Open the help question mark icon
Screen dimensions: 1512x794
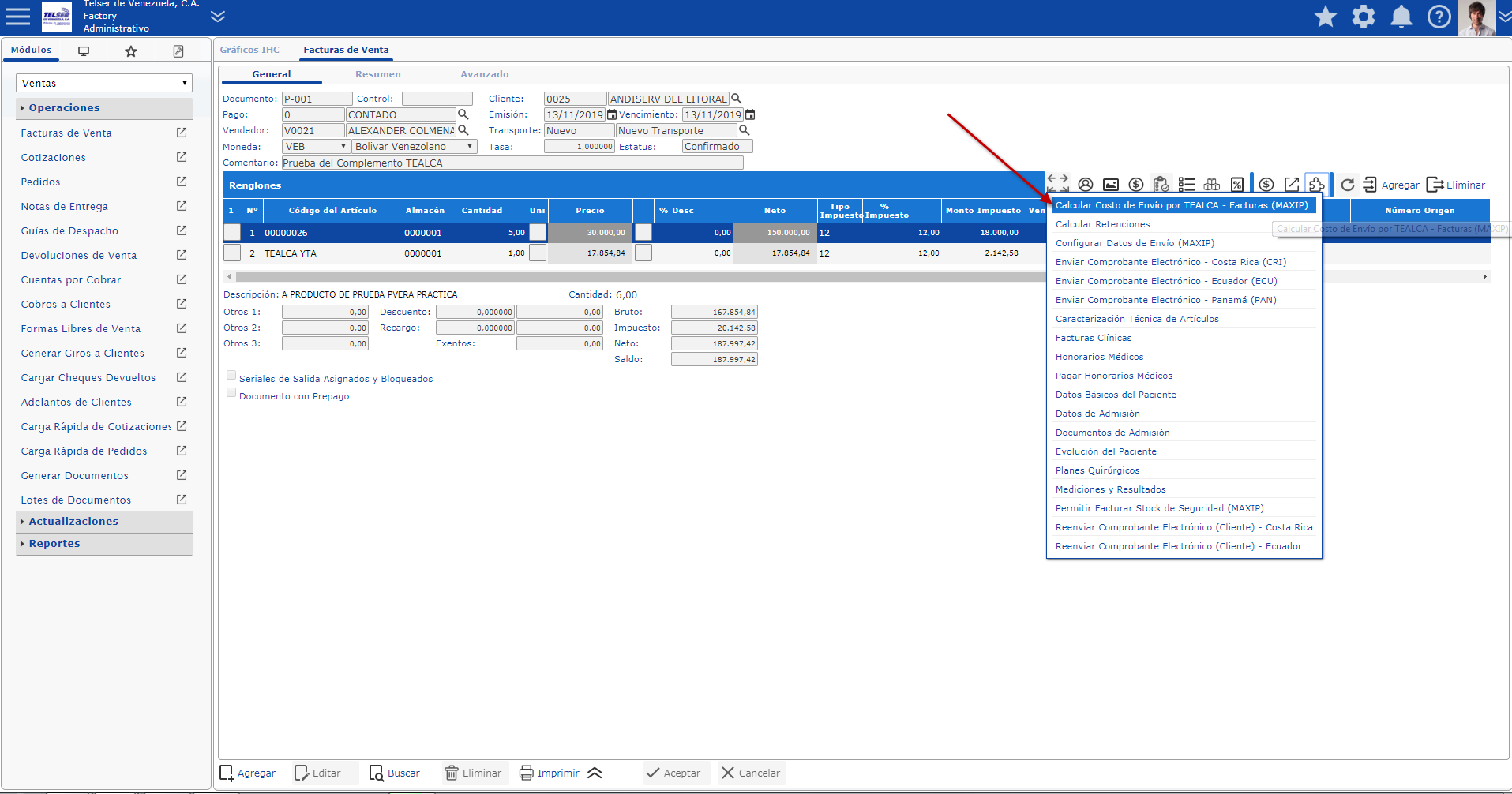point(1439,17)
